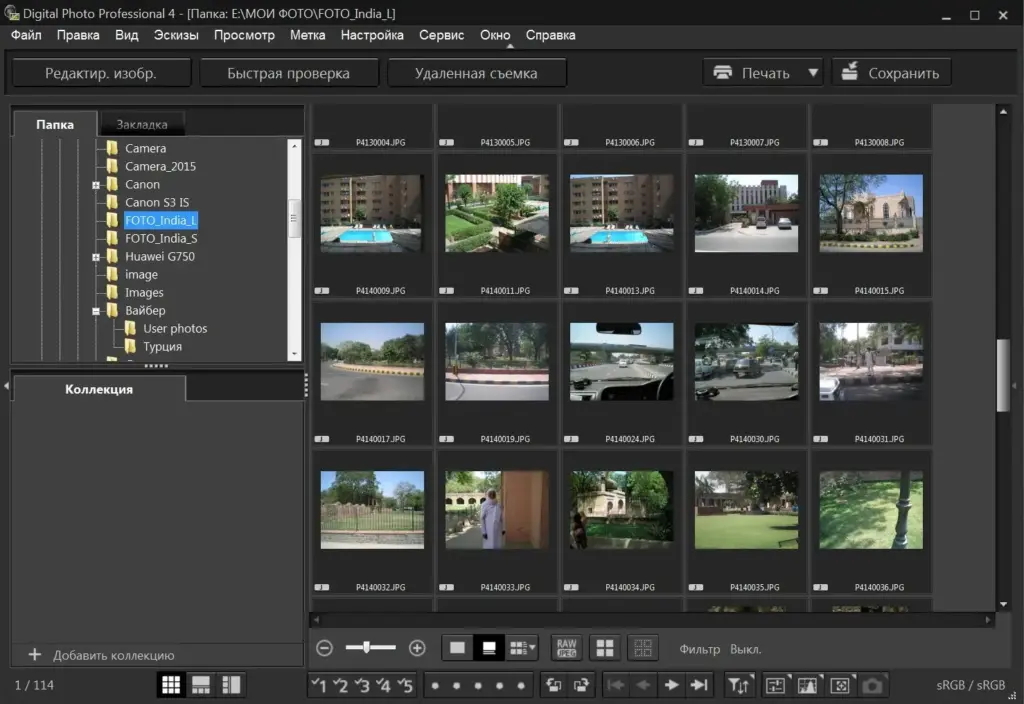Select thumbnail with info view mode

(488, 648)
